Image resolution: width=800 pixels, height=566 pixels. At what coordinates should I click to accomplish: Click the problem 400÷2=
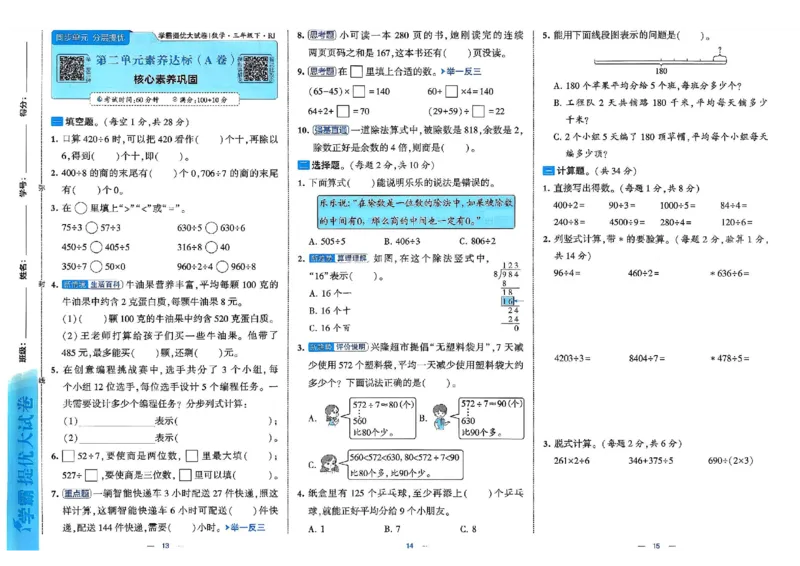pyautogui.click(x=569, y=205)
